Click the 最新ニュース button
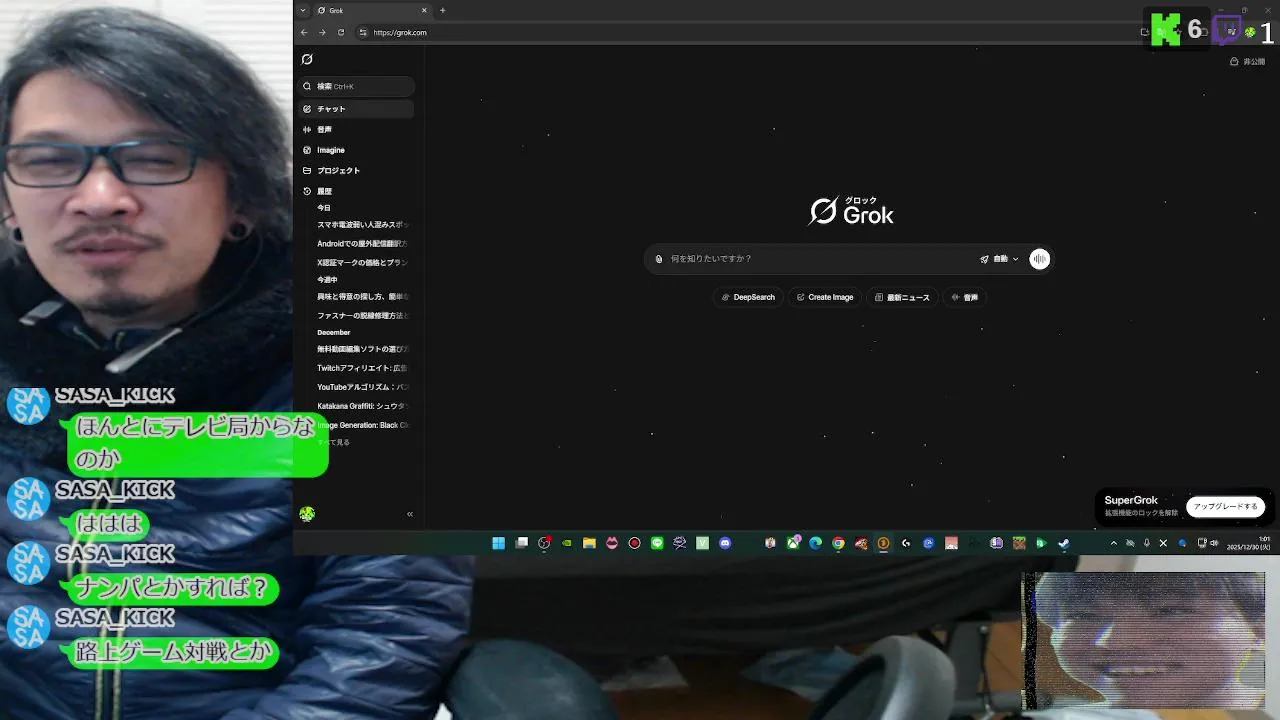The width and height of the screenshot is (1280, 720). [902, 297]
